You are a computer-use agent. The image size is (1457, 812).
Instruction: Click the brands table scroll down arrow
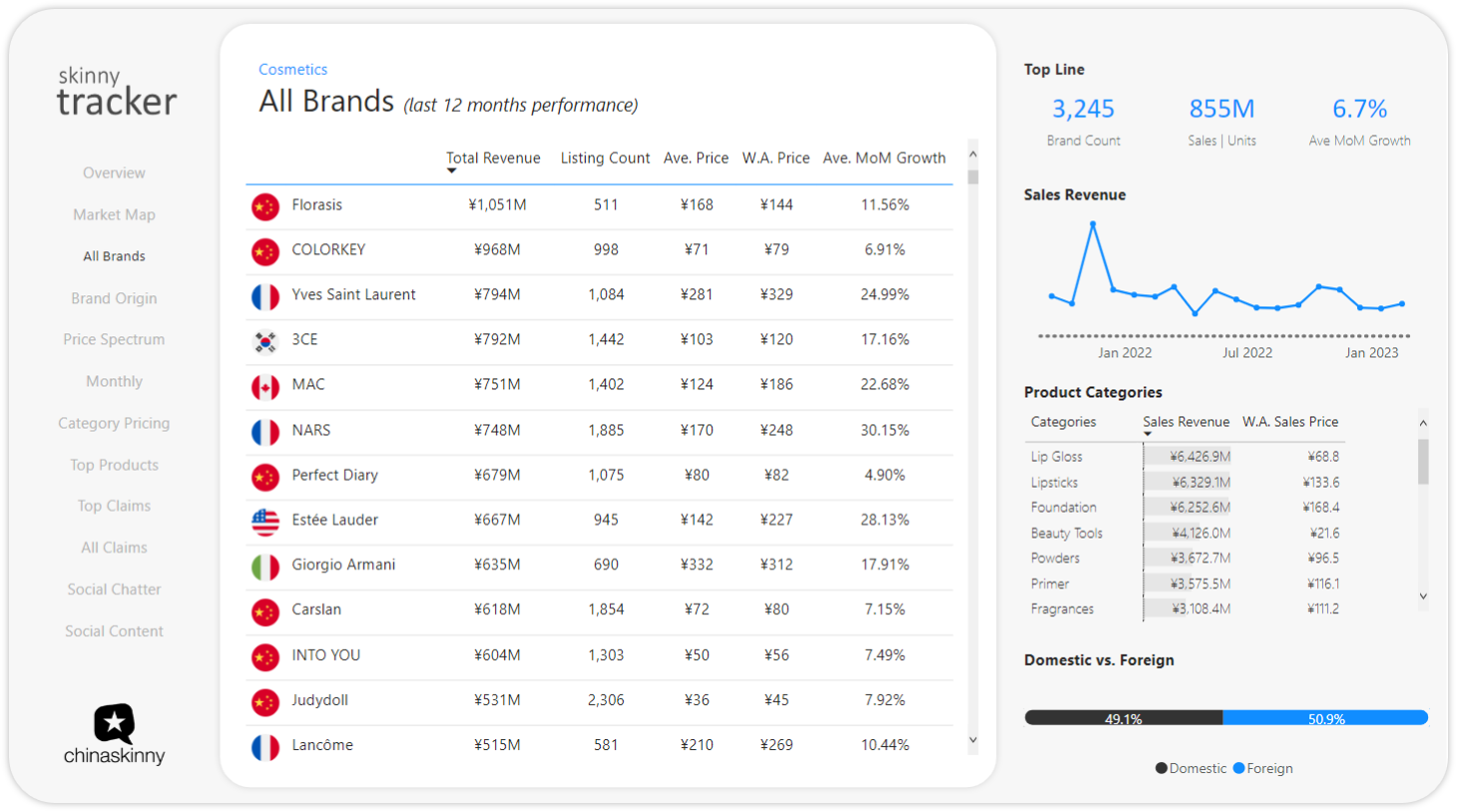[973, 740]
